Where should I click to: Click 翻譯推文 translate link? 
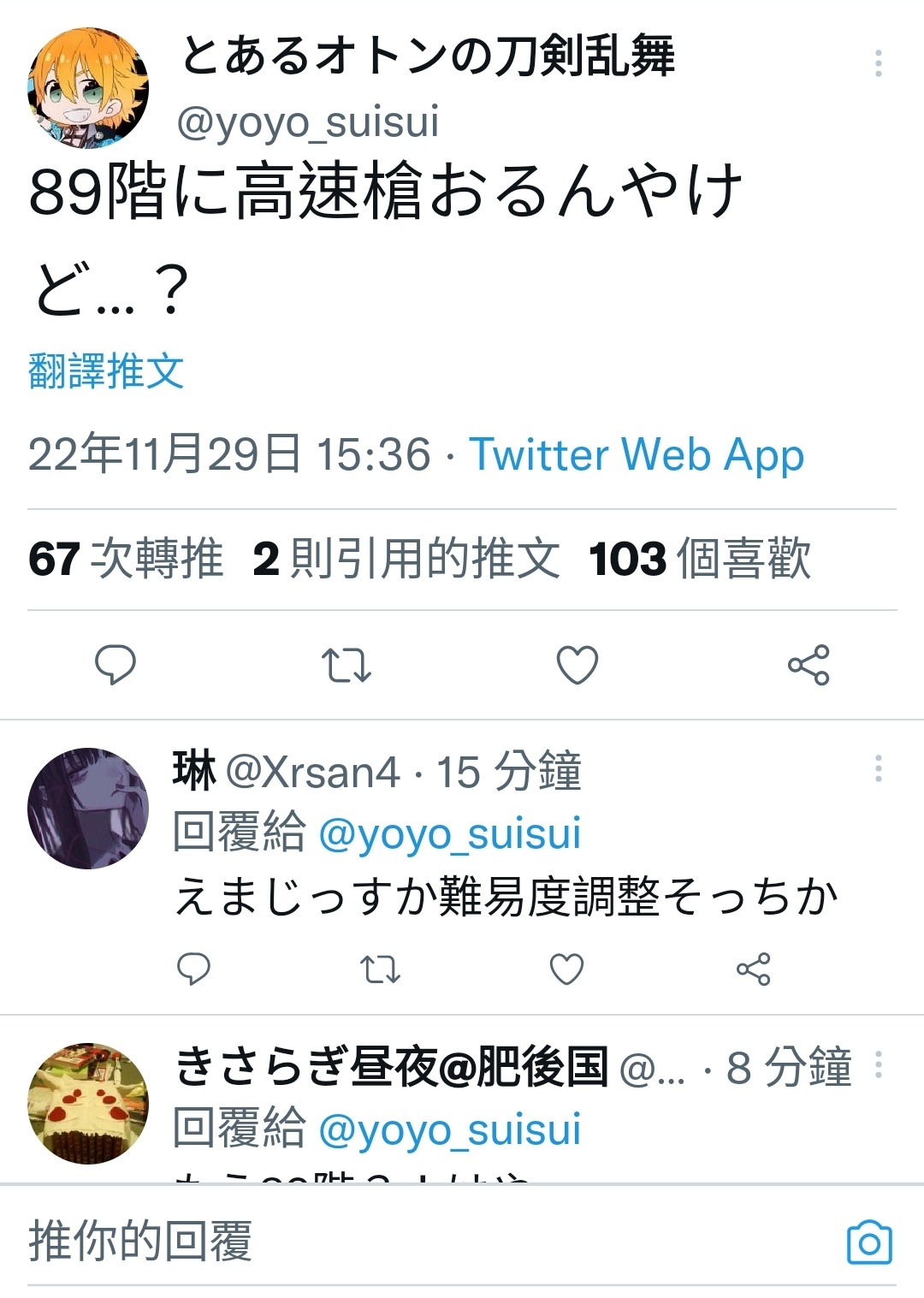[x=106, y=370]
